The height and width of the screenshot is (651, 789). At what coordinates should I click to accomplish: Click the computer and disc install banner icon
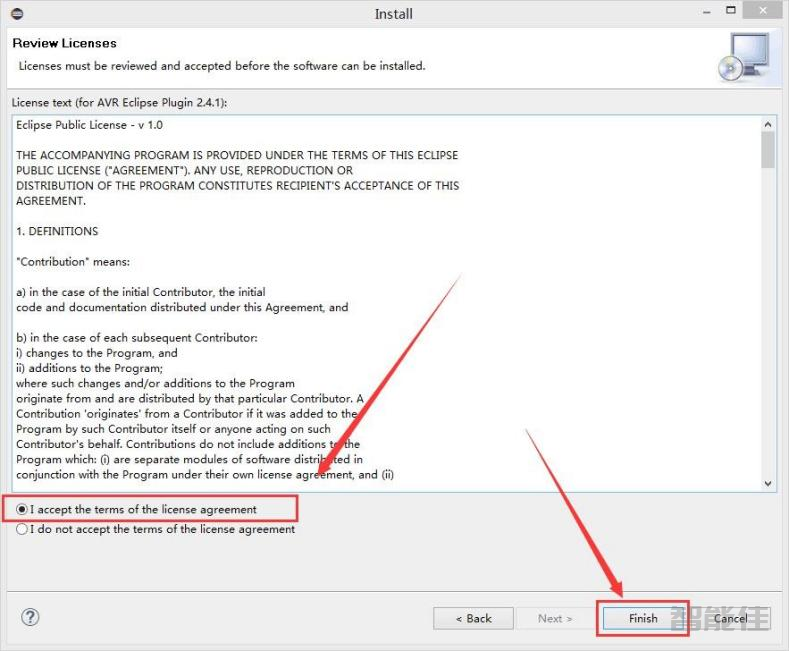744,58
